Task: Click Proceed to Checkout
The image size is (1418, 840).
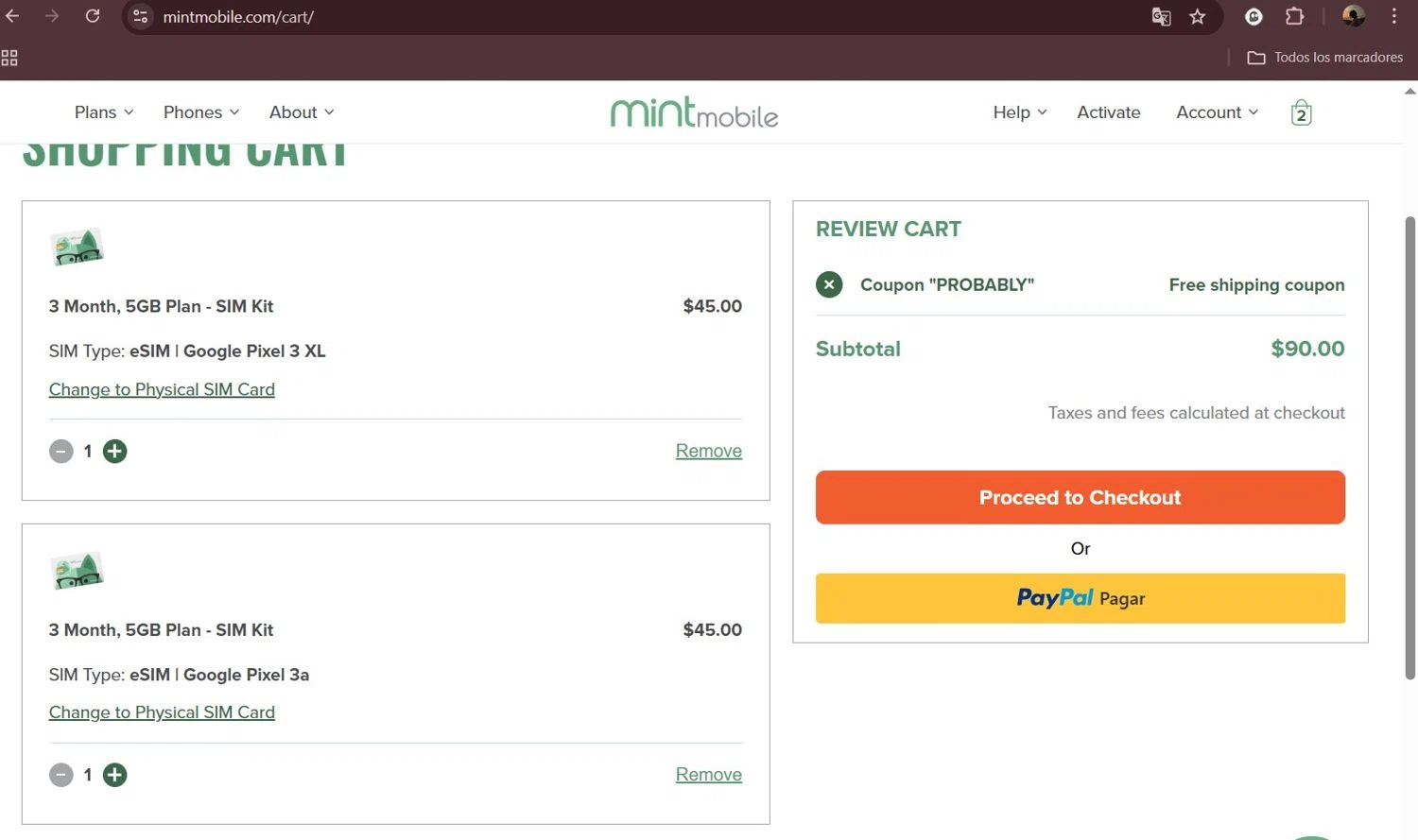Action: [x=1081, y=497]
